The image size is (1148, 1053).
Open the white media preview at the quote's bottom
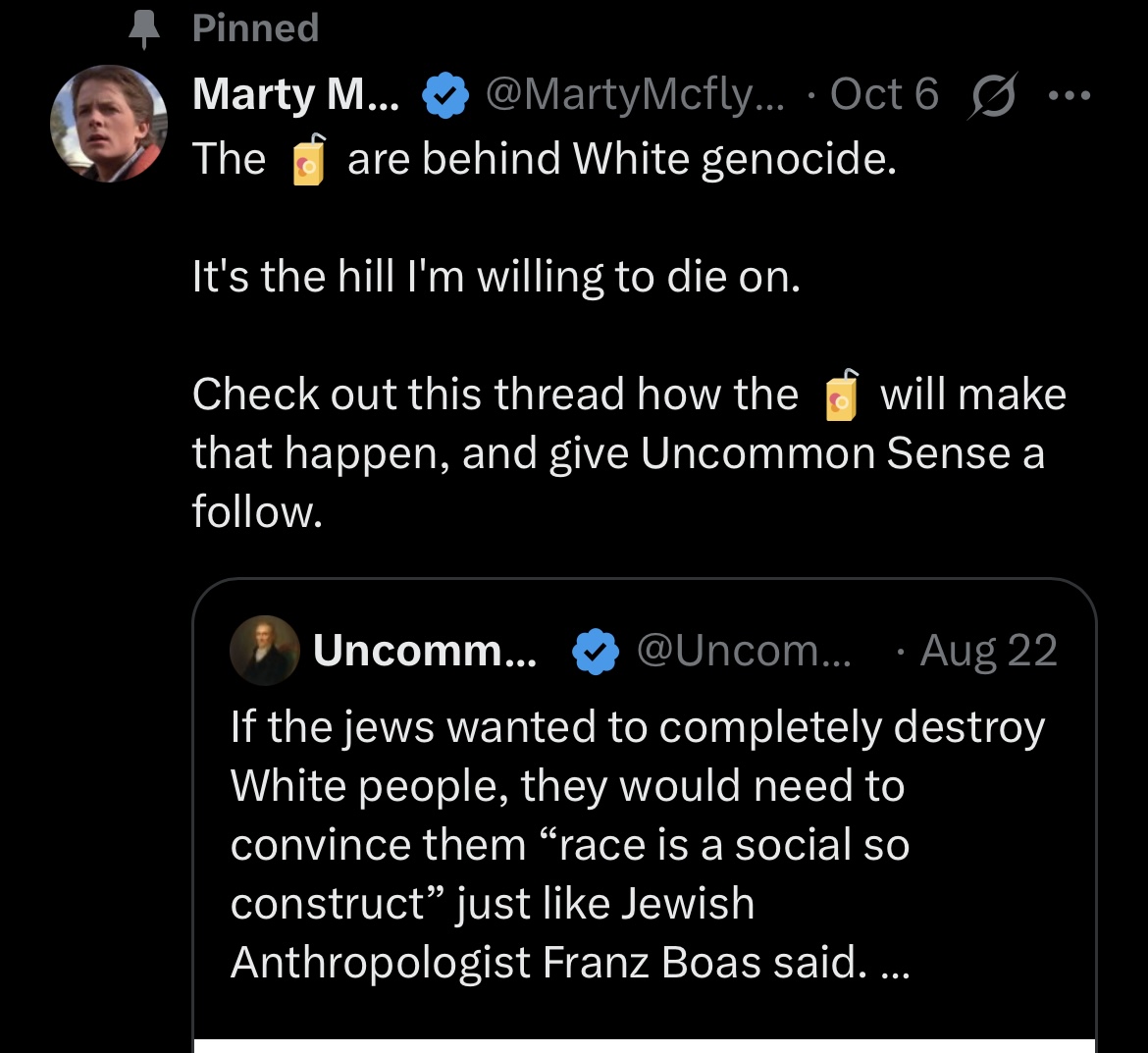coord(645,1046)
